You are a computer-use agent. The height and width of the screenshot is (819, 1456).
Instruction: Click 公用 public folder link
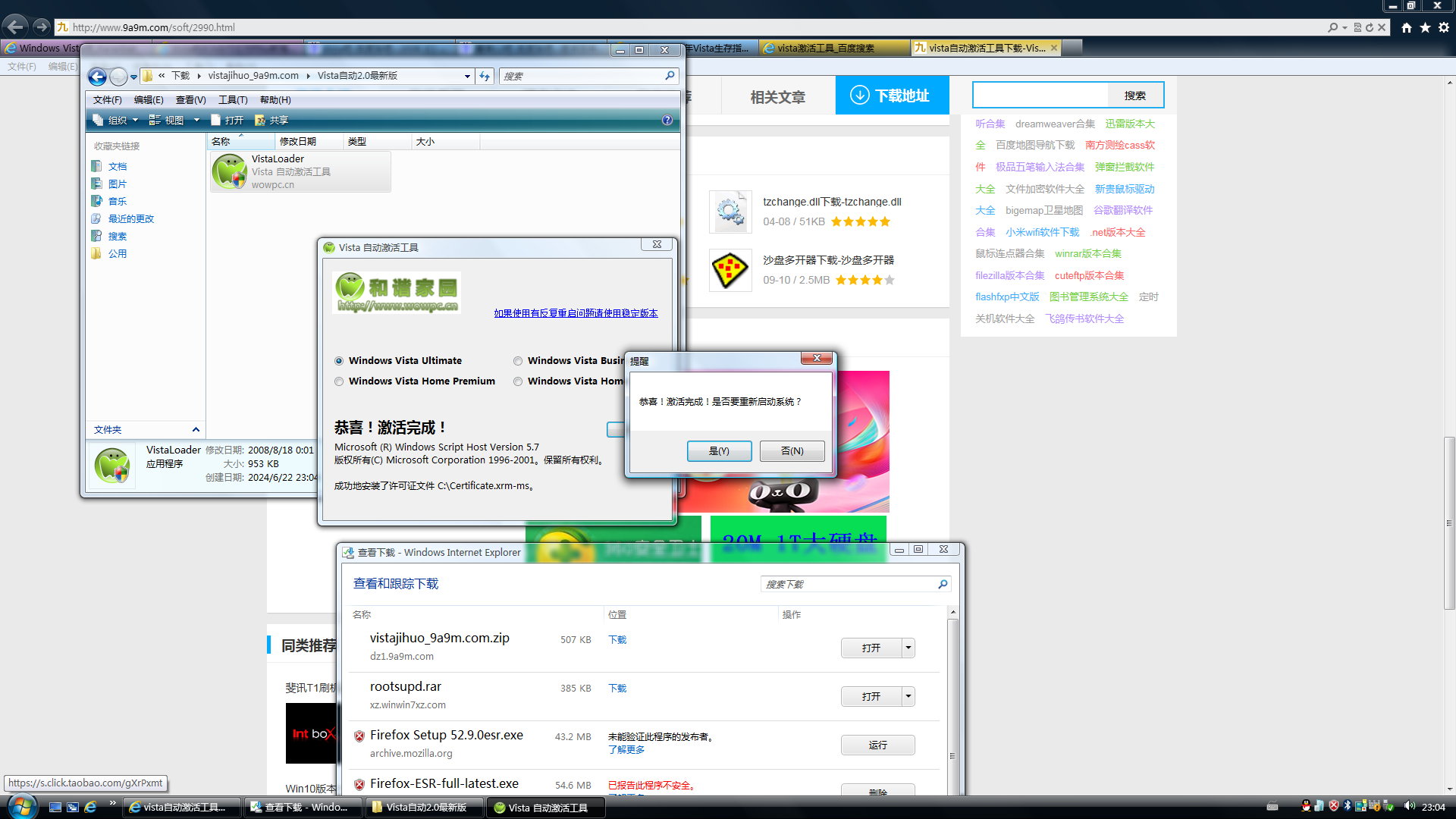pos(117,253)
